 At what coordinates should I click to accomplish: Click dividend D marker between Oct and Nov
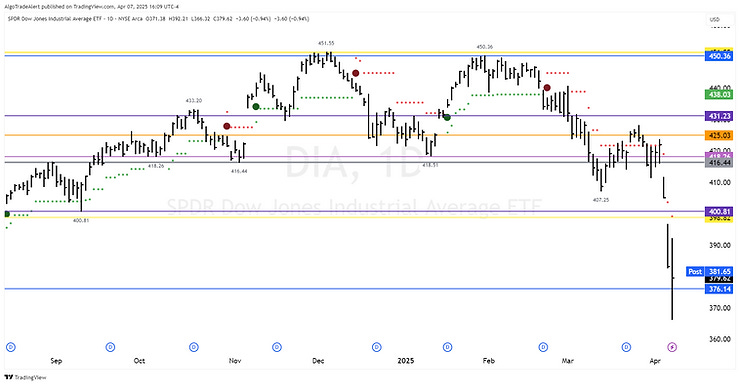point(193,347)
